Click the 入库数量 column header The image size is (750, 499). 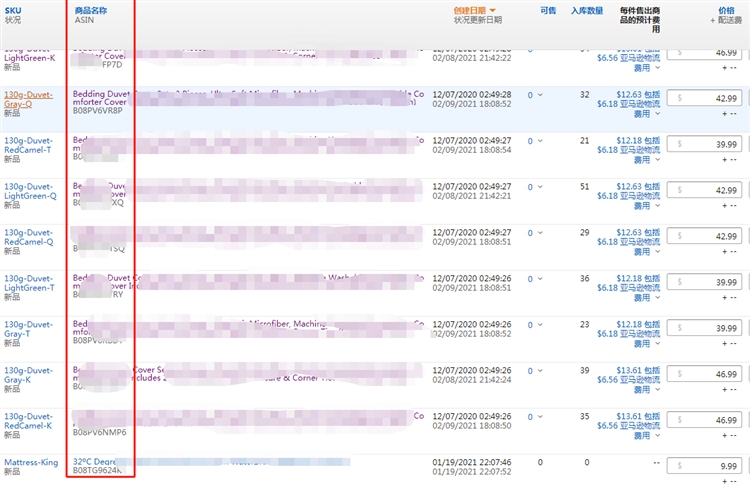point(586,10)
